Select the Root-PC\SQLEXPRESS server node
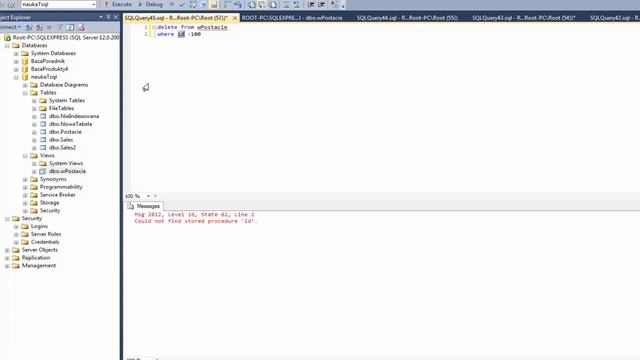640x360 pixels. [66, 38]
